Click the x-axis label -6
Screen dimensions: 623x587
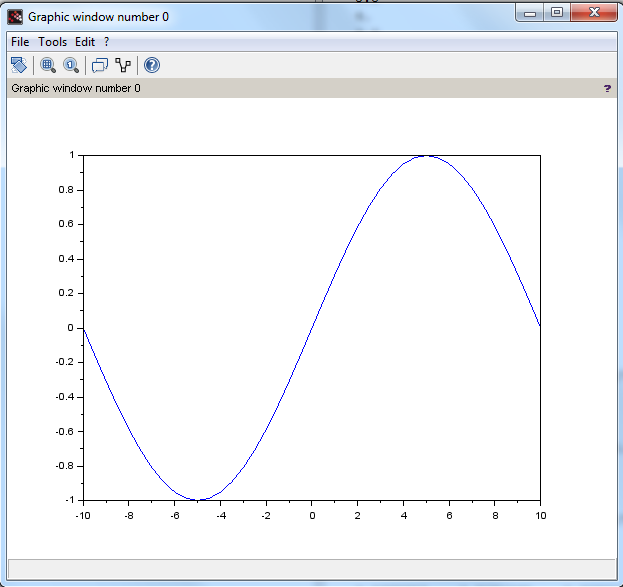(175, 515)
